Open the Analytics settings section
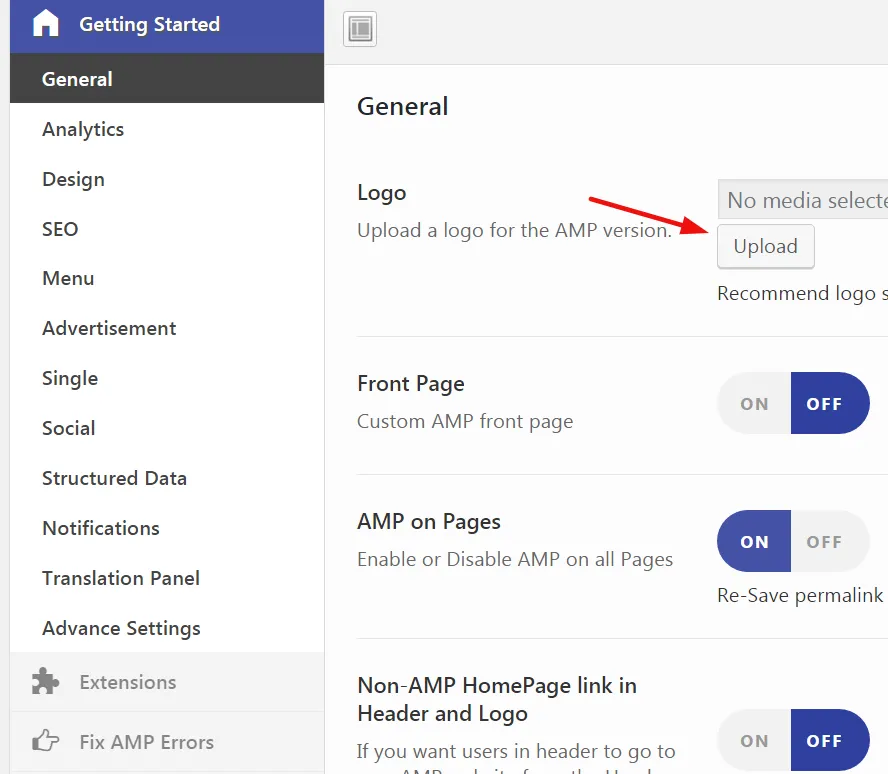Image resolution: width=888 pixels, height=774 pixels. coord(83,129)
